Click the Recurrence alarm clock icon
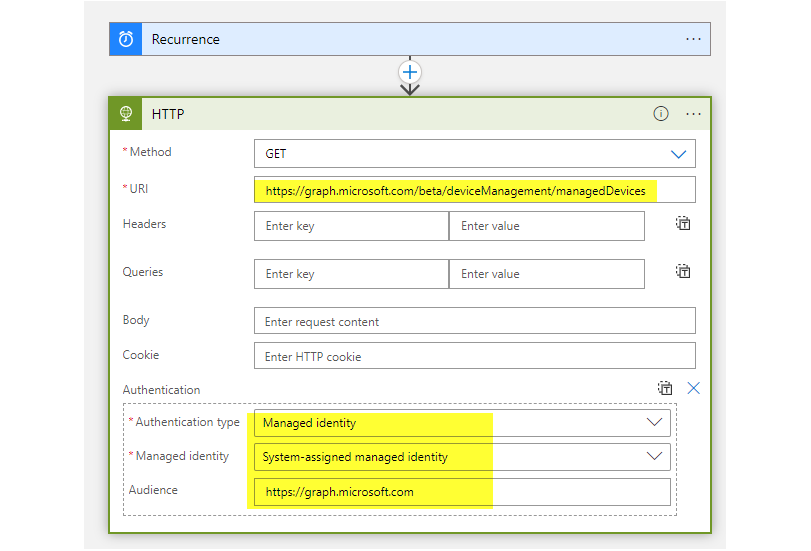811x551 pixels. [x=126, y=39]
